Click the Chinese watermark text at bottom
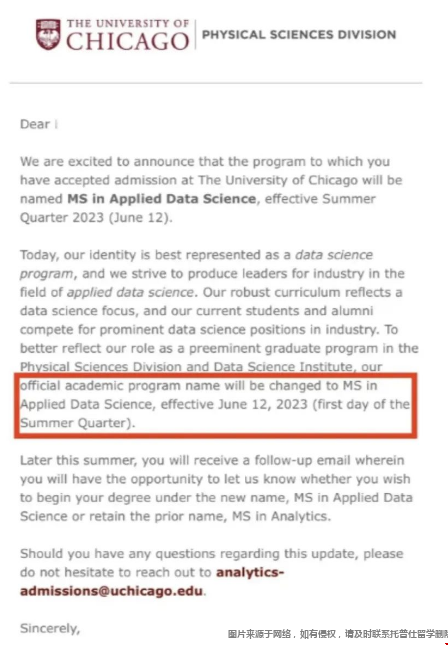448x645 pixels. pos(337,634)
